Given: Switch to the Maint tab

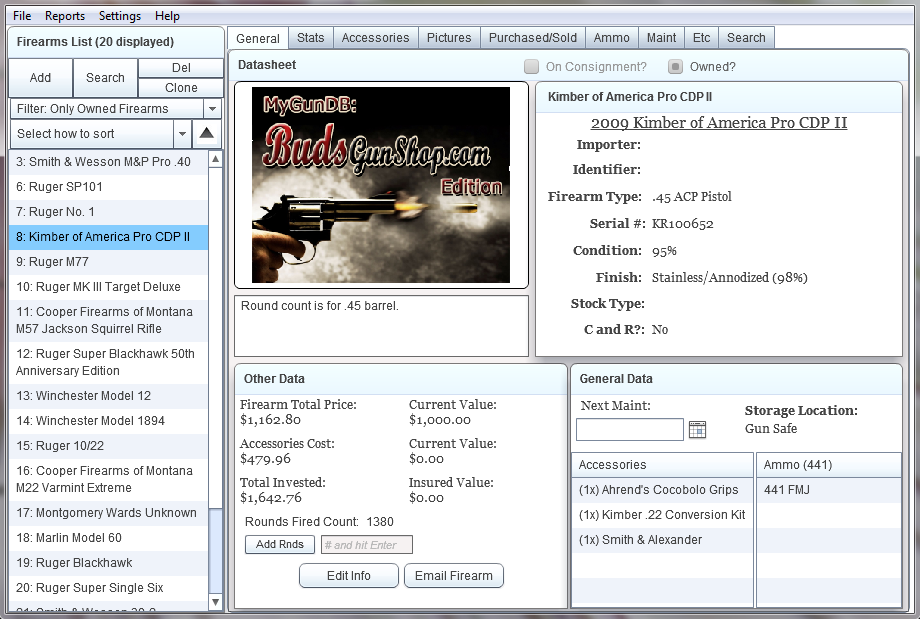Looking at the screenshot, I should [661, 38].
